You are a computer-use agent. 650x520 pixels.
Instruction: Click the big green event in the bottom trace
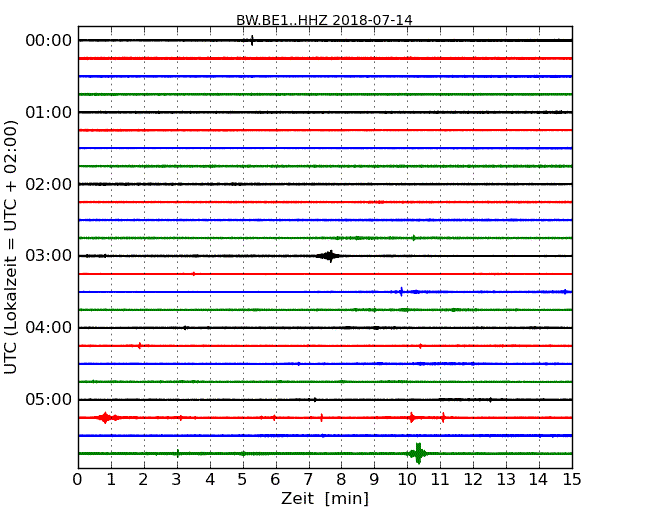[418, 453]
